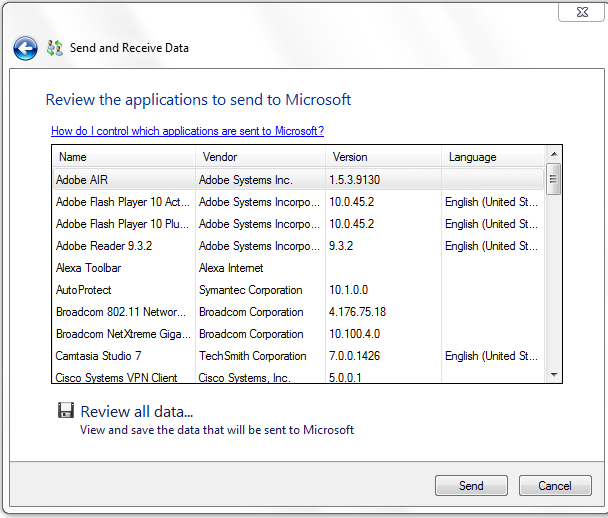This screenshot has width=608, height=518.
Task: Sort by the Version column header
Action: pos(383,157)
